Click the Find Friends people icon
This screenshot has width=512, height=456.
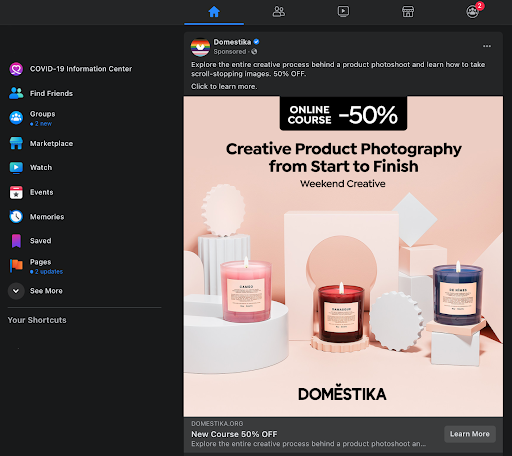click(16, 93)
